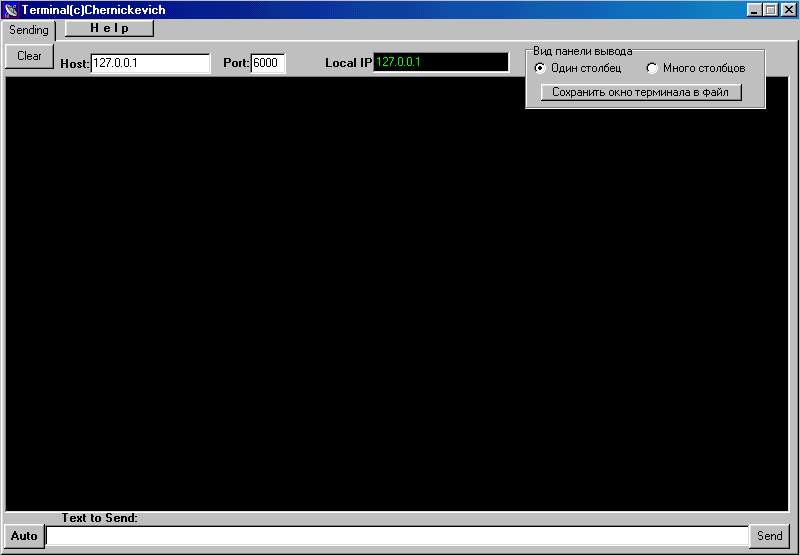
Task: Click the 'Local IP' label
Action: coord(348,63)
